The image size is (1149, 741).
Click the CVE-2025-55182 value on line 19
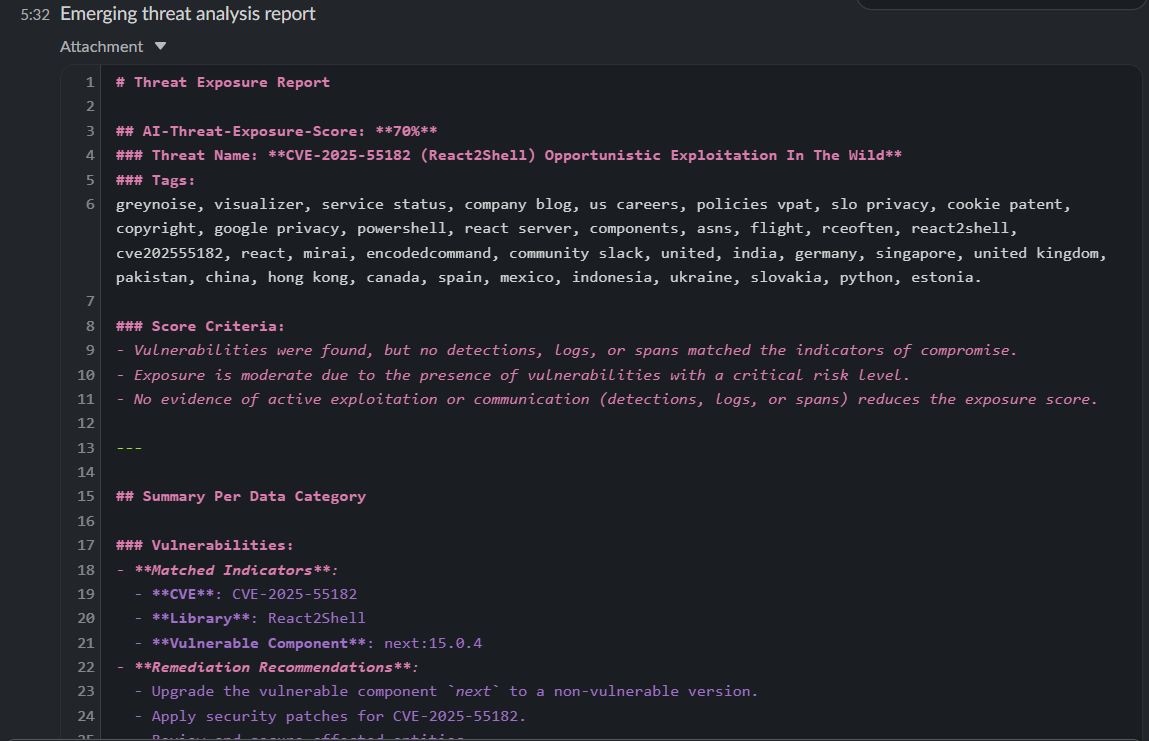[295, 594]
